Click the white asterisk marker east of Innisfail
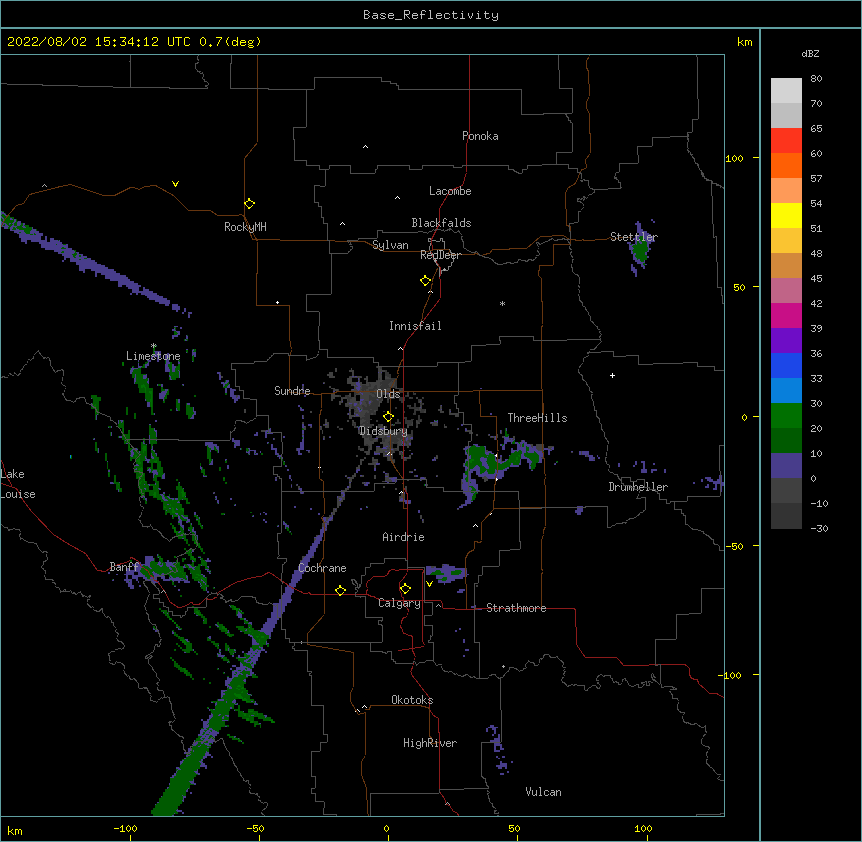This screenshot has height=842, width=862. coord(502,303)
